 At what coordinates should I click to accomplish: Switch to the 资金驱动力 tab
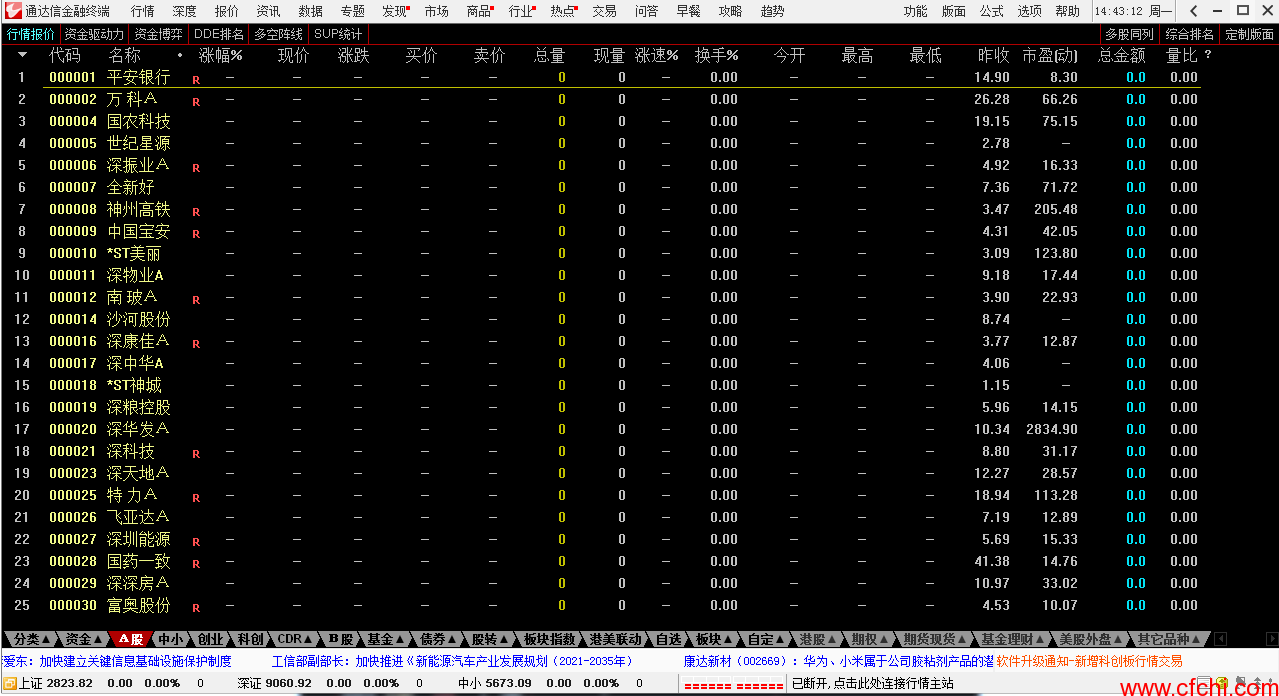(x=94, y=33)
